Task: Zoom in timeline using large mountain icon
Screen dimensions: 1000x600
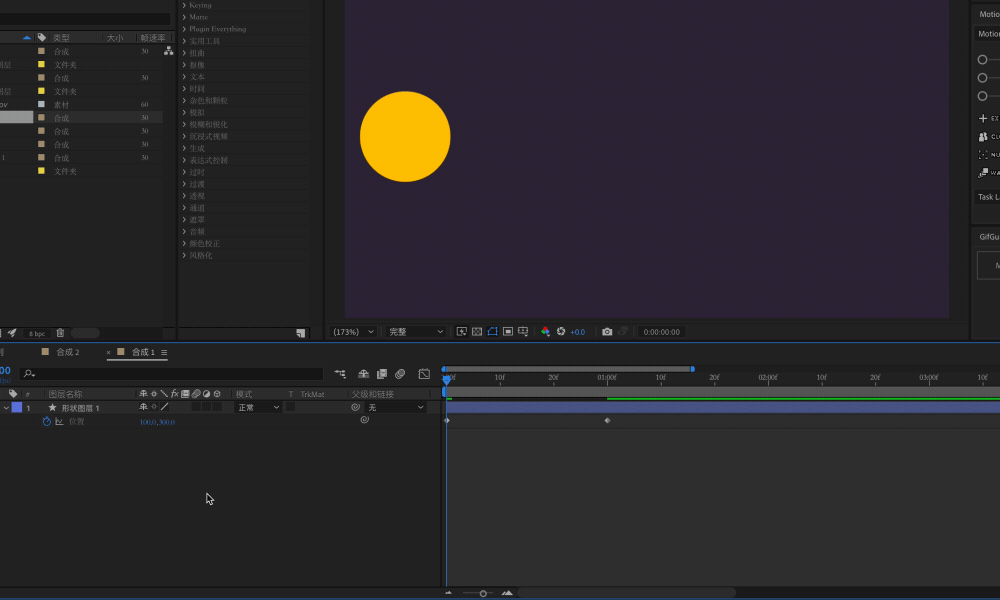Action: coord(507,593)
